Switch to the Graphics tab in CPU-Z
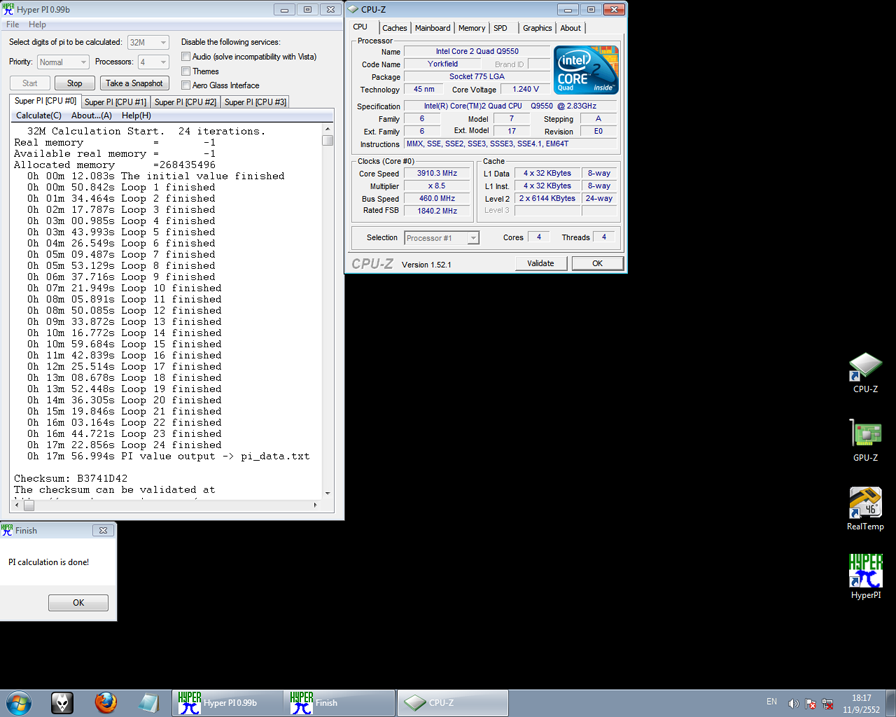Image resolution: width=896 pixels, height=717 pixels. coord(537,28)
